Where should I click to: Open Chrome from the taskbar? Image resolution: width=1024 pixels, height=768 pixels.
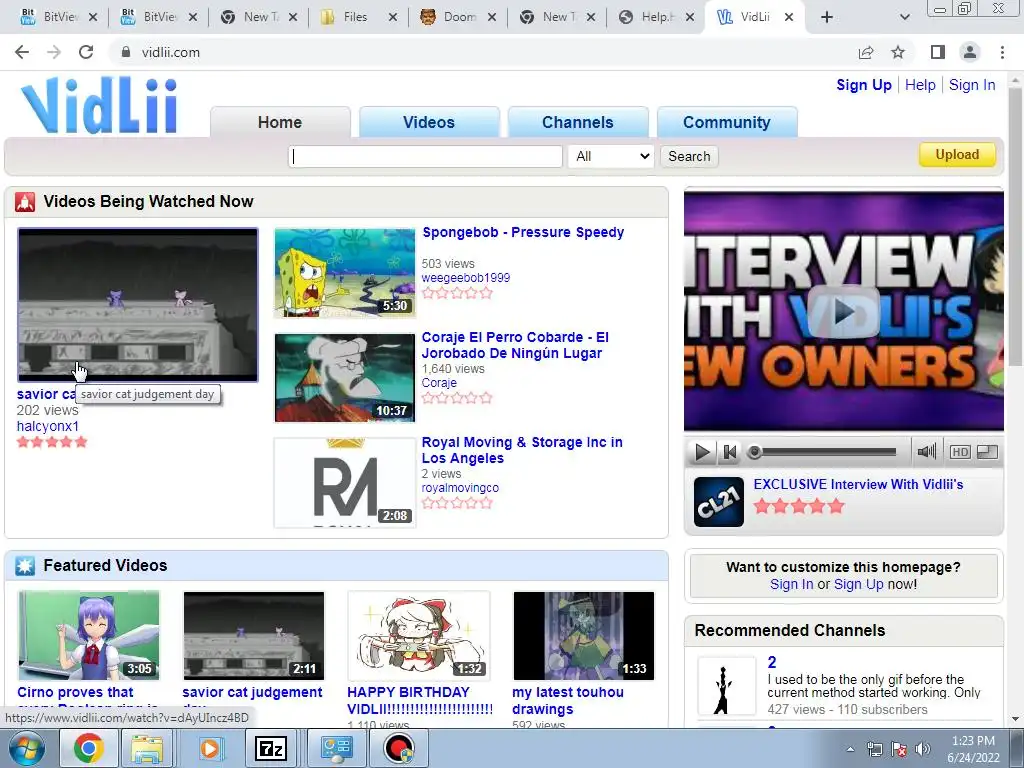pyautogui.click(x=89, y=748)
